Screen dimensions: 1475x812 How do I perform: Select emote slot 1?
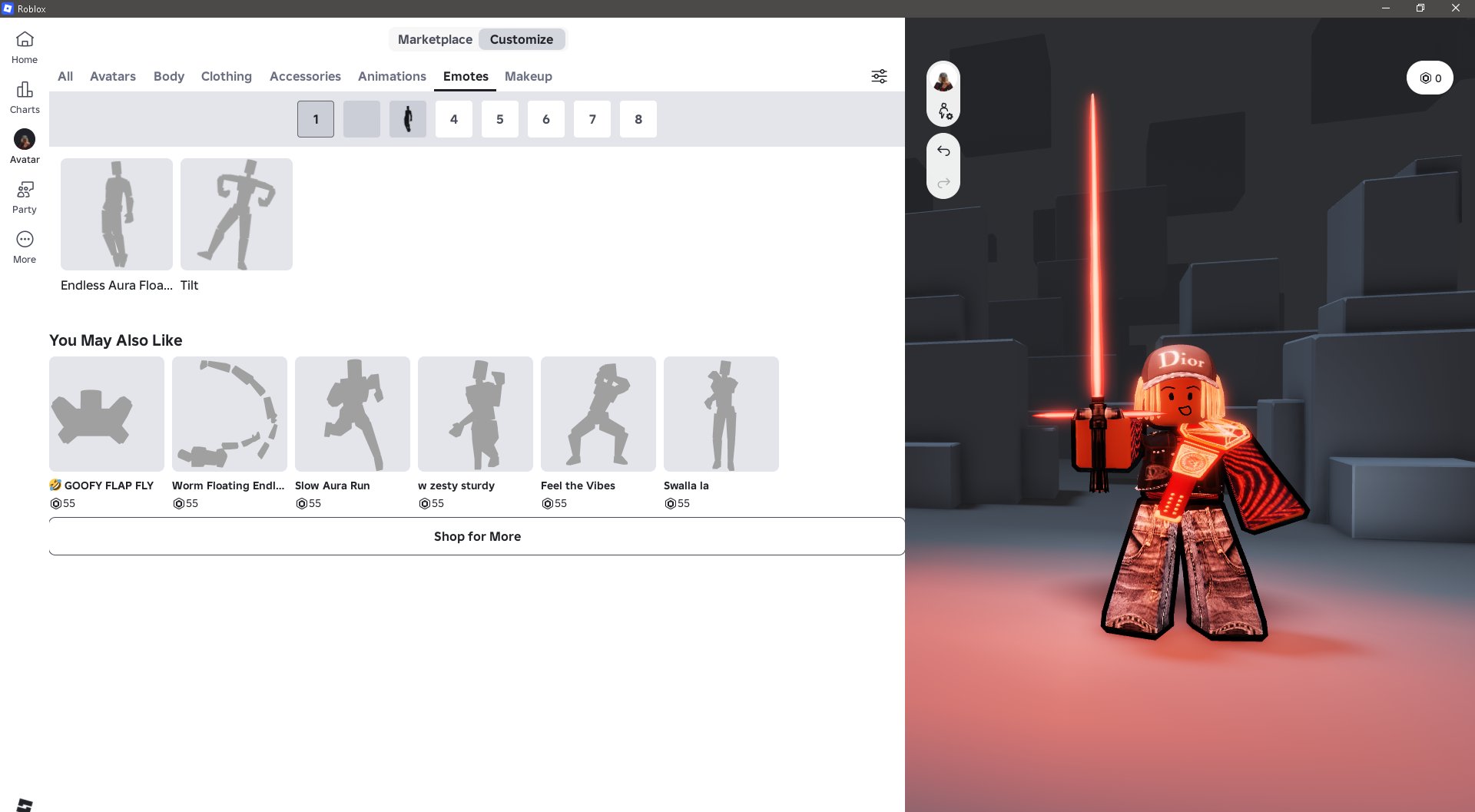(x=316, y=119)
